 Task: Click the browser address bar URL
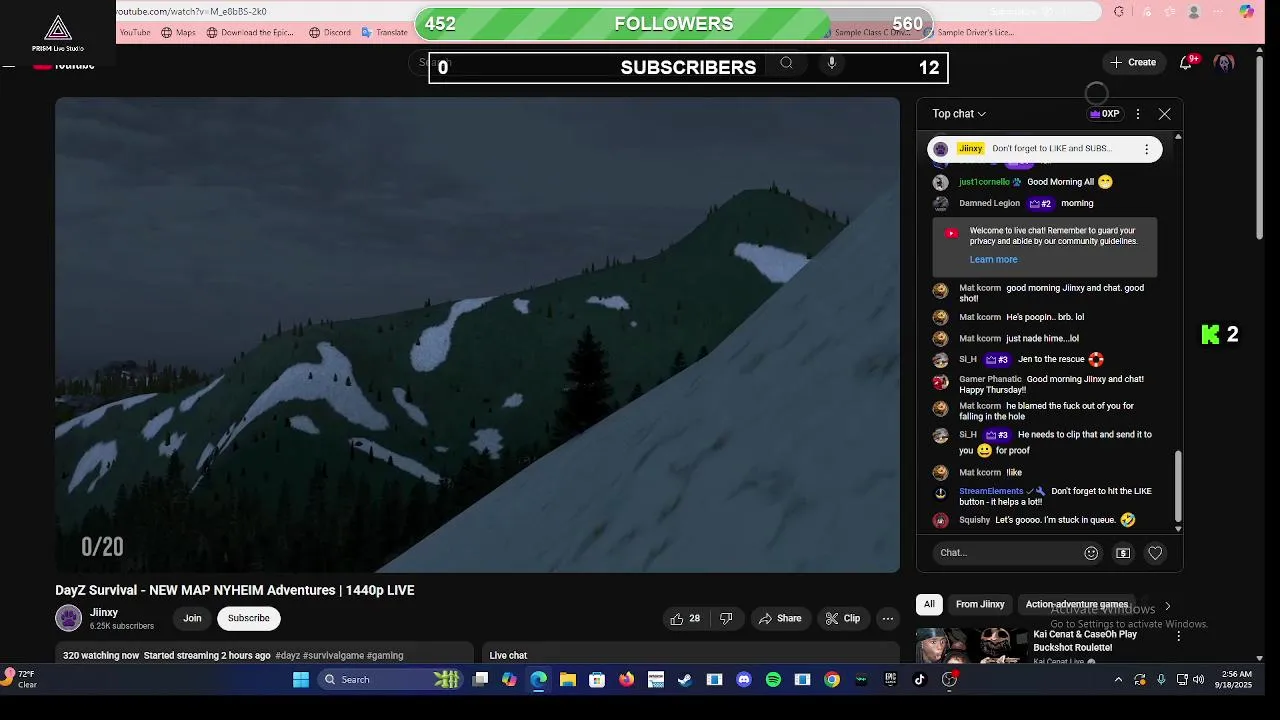[x=191, y=12]
